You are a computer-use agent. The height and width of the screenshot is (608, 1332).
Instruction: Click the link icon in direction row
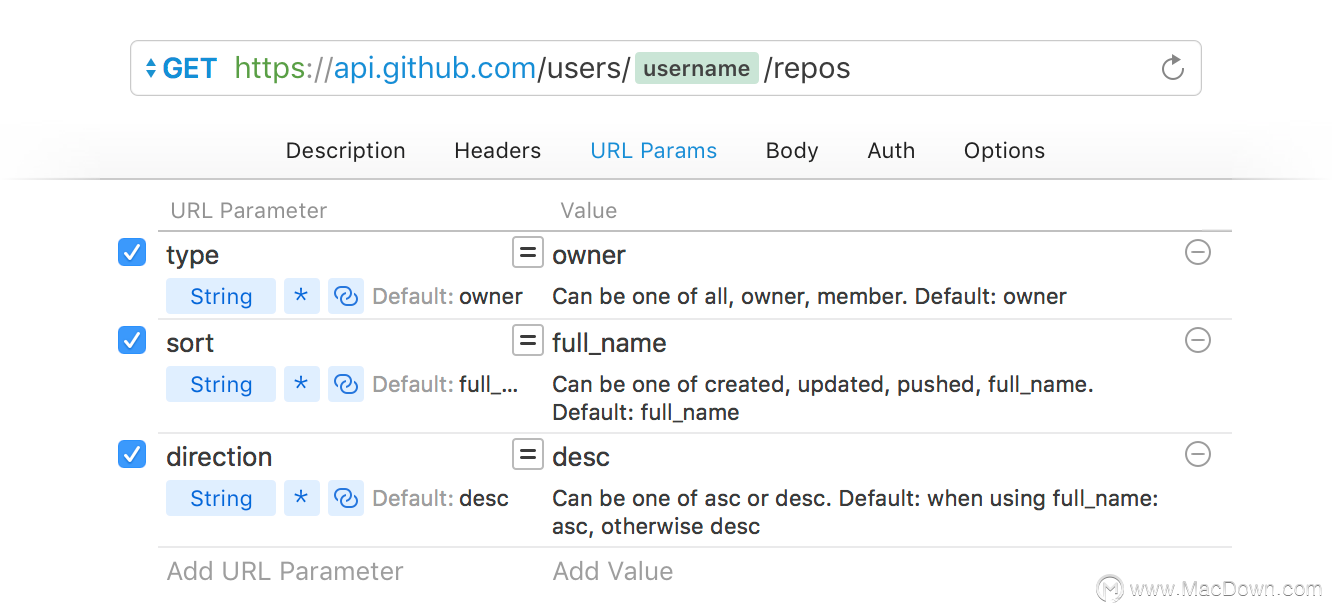[x=346, y=499]
